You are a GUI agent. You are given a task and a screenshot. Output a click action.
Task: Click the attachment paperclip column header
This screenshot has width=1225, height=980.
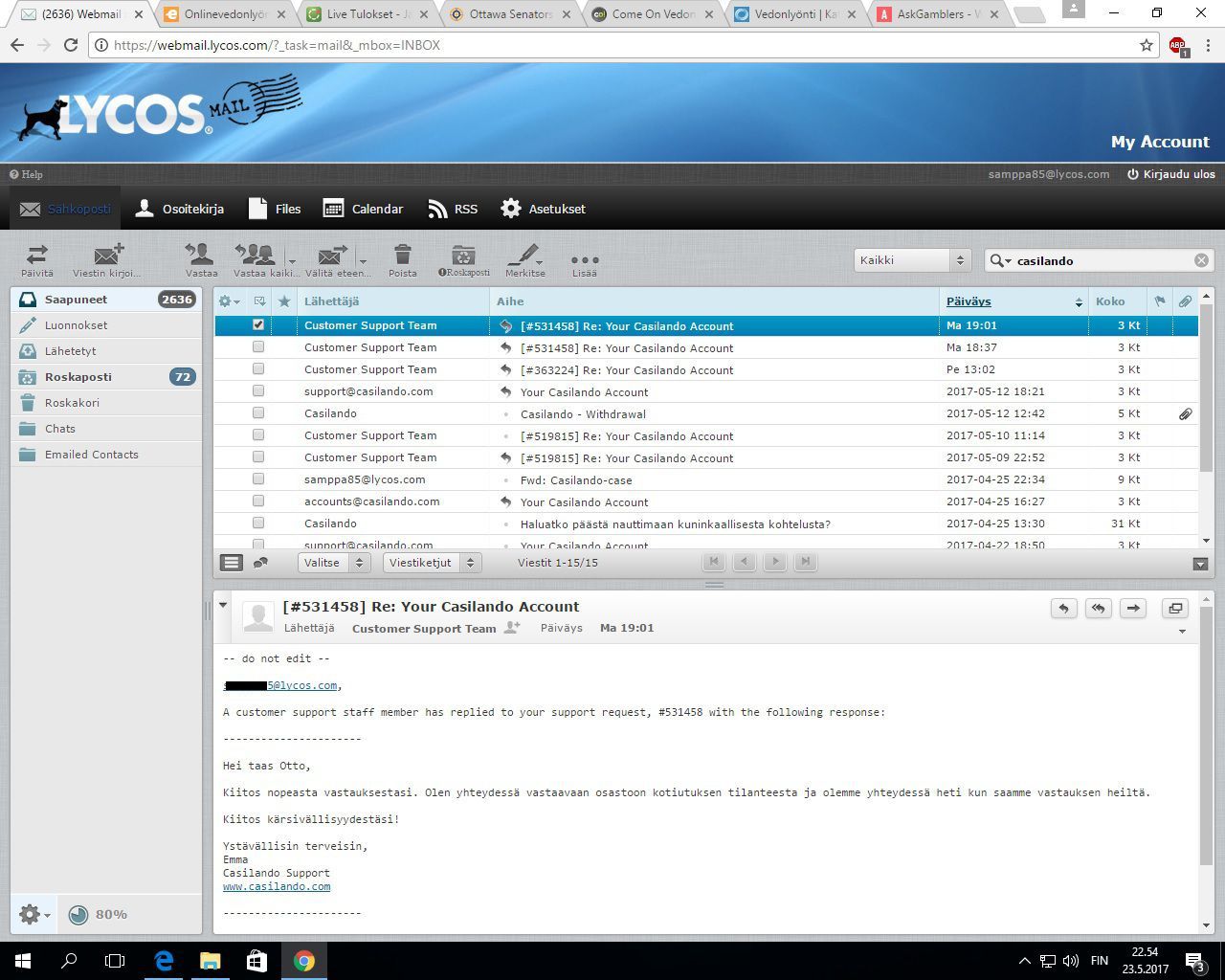pyautogui.click(x=1185, y=301)
